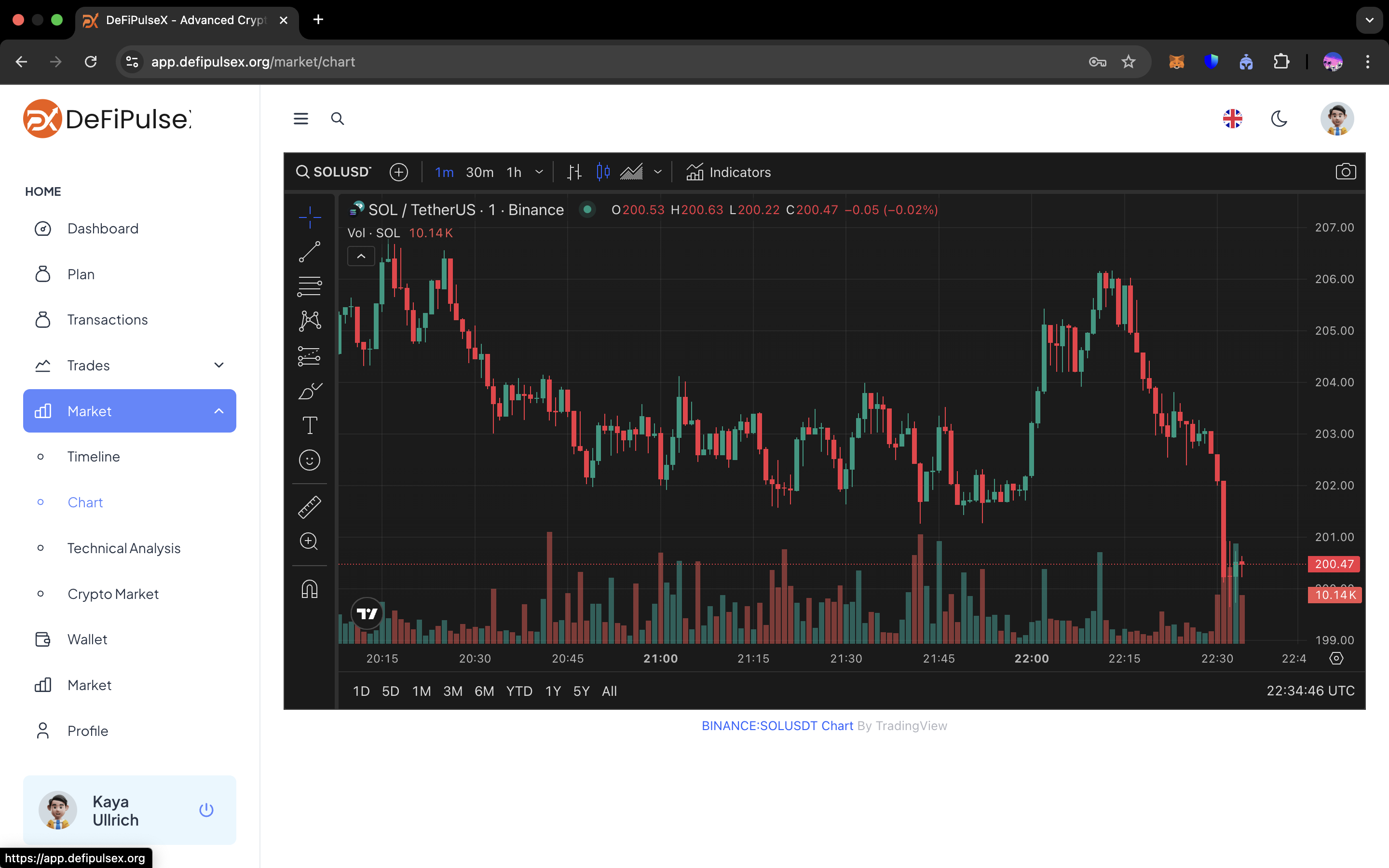Open the BINANCE:SOLUSDT Chart link

pos(777,726)
